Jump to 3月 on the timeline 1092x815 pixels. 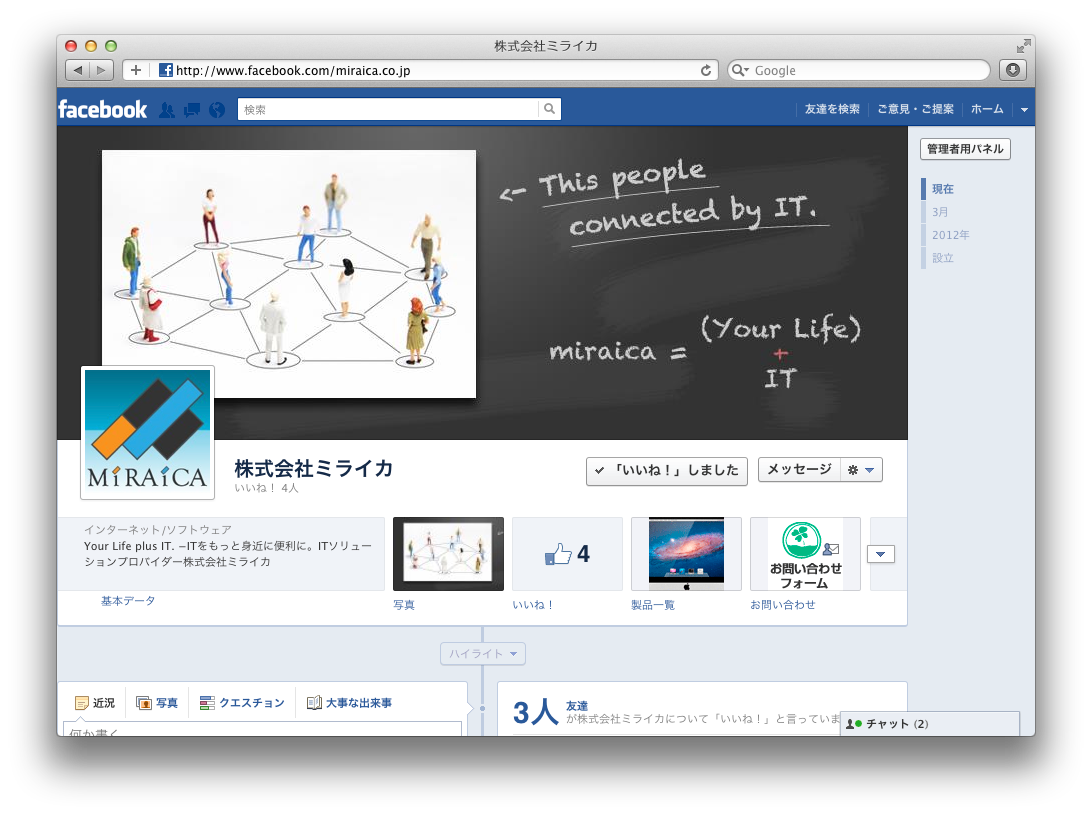coord(940,212)
